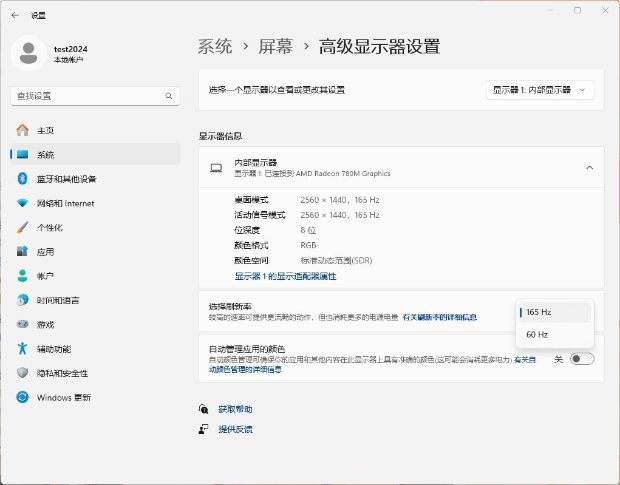Viewport: 620px width, 485px height.
Task: Click 标准动态范围(SDR) value
Action: 336,260
